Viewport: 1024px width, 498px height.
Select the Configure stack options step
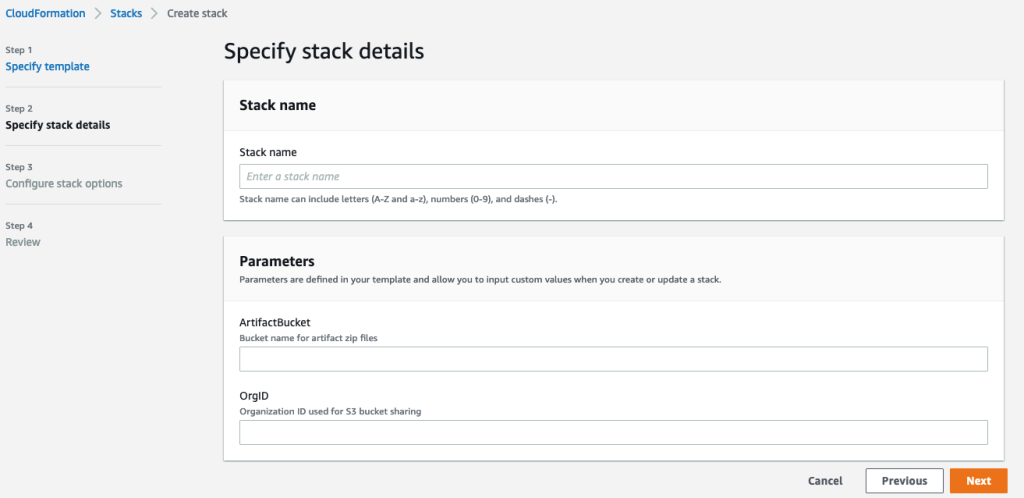tap(64, 184)
